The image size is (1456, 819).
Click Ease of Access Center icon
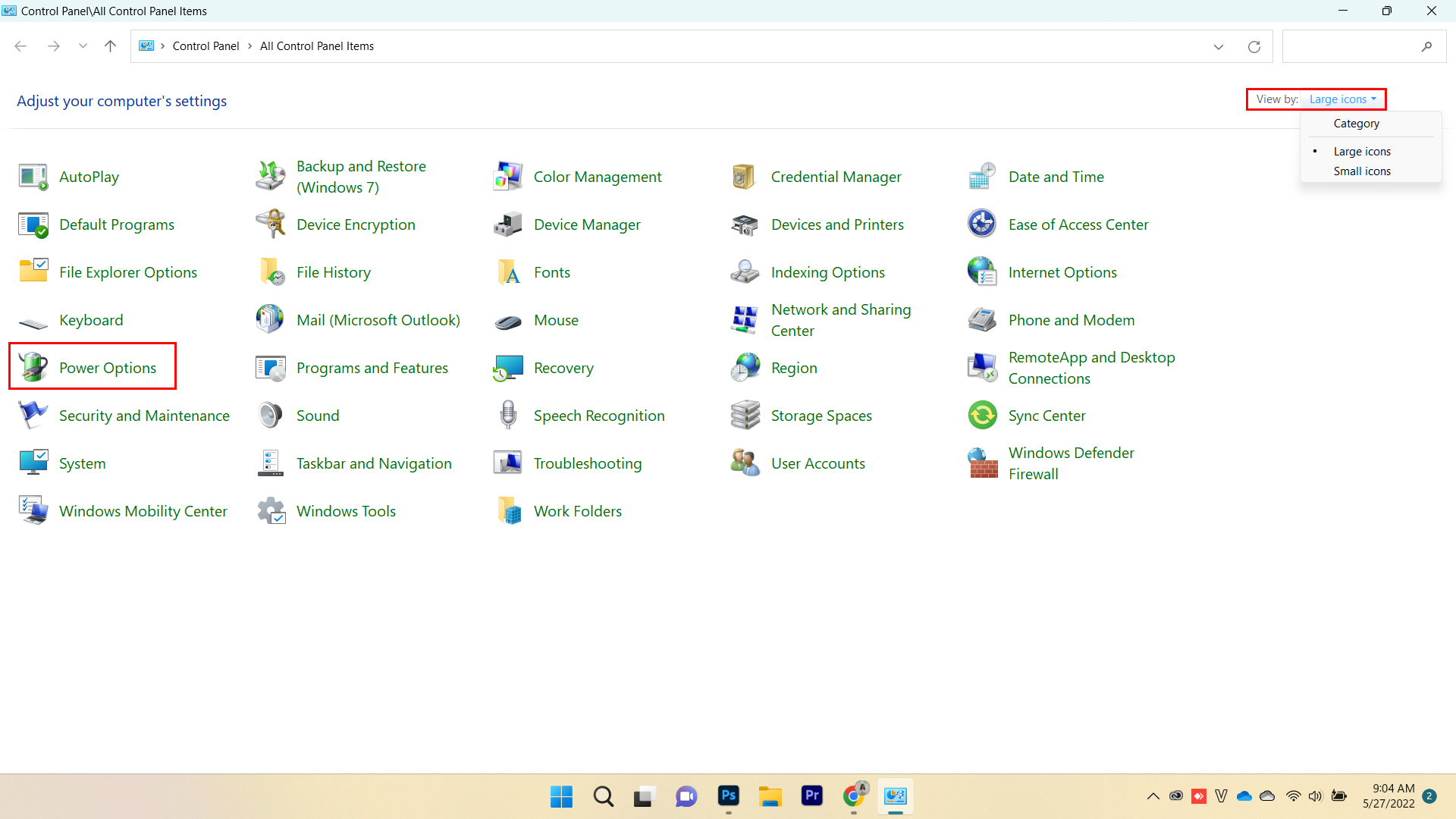983,224
